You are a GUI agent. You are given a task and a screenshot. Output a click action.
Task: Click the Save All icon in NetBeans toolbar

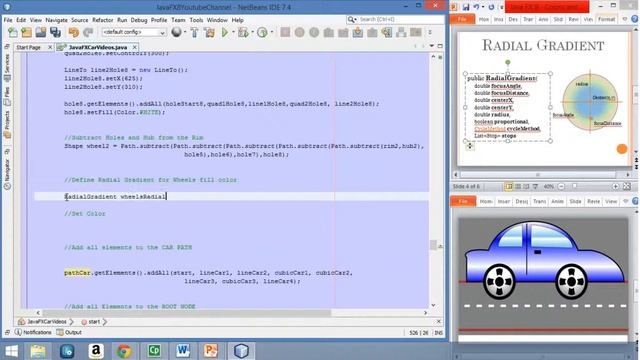click(x=56, y=32)
